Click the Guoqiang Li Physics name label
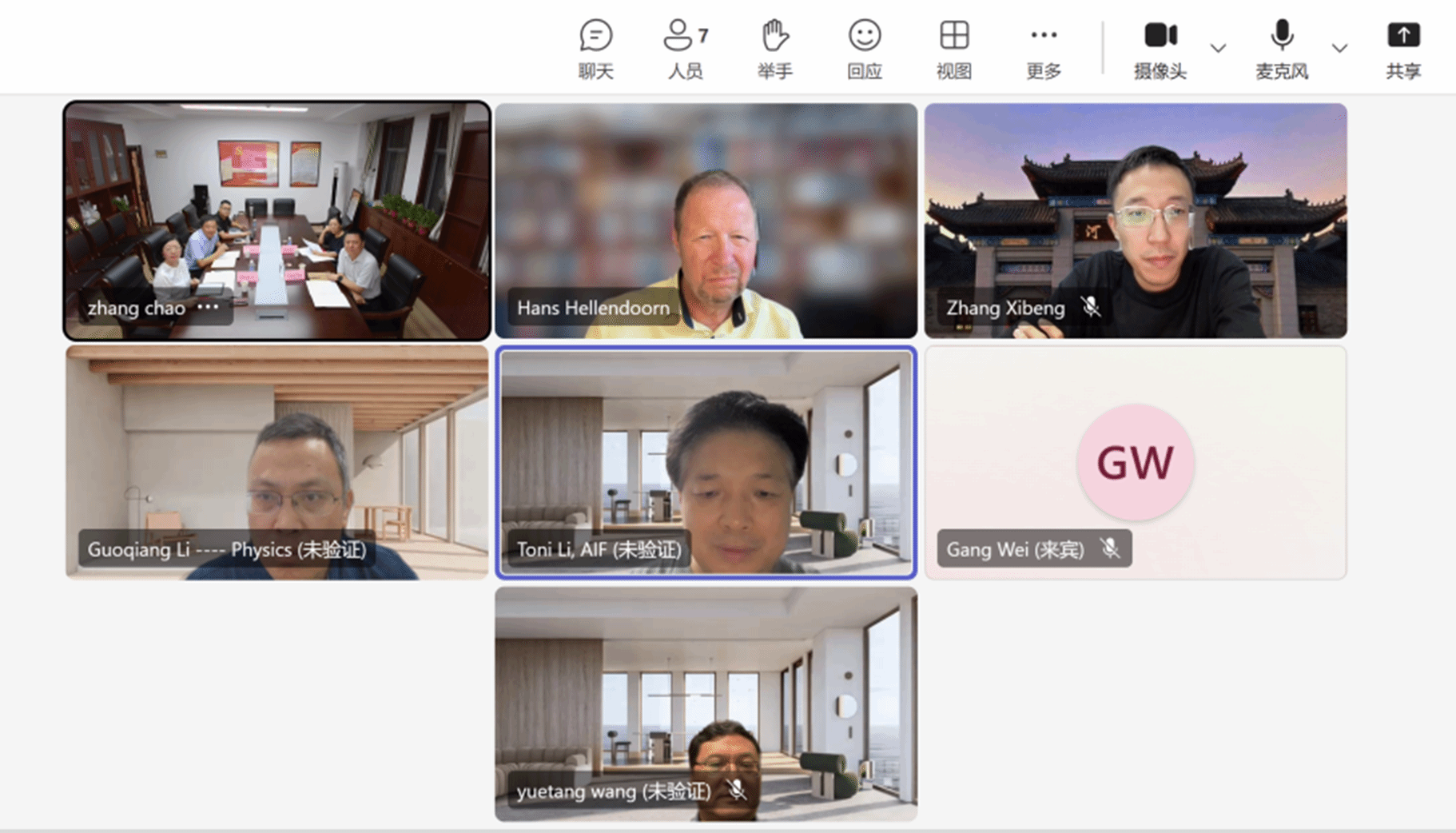Viewport: 1456px width, 833px height. pyautogui.click(x=227, y=549)
